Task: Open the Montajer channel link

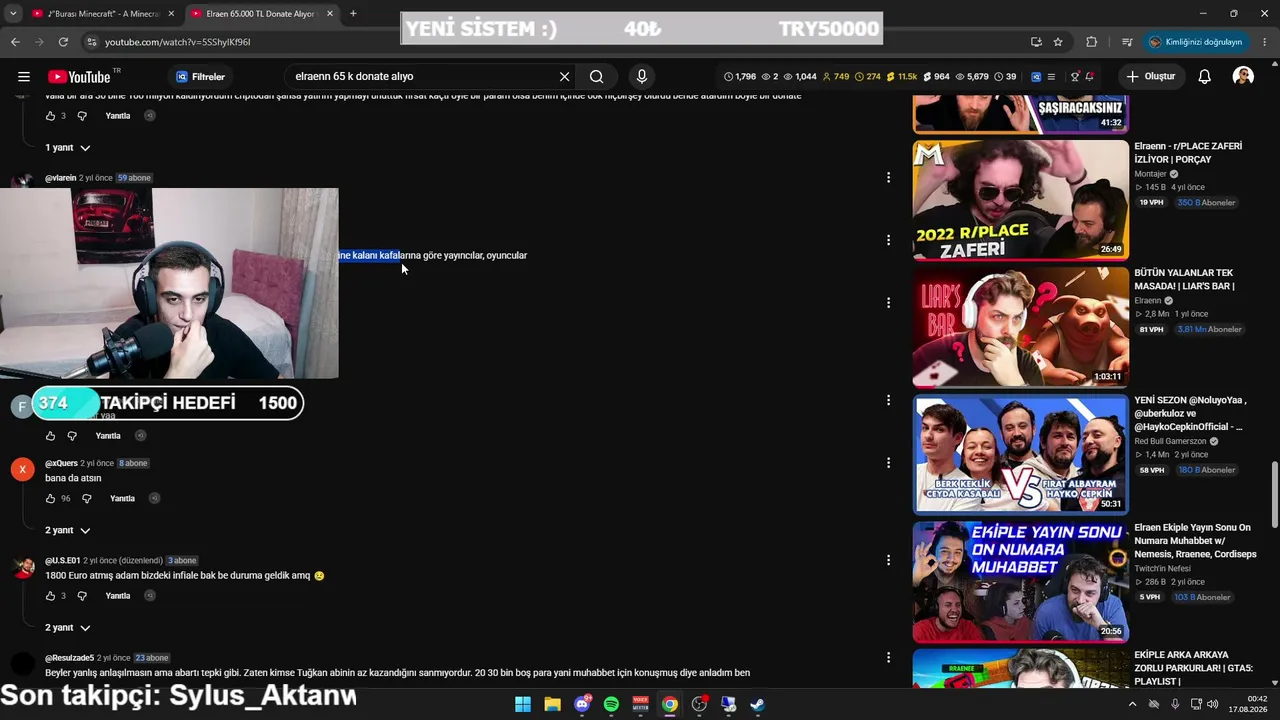Action: (1152, 174)
